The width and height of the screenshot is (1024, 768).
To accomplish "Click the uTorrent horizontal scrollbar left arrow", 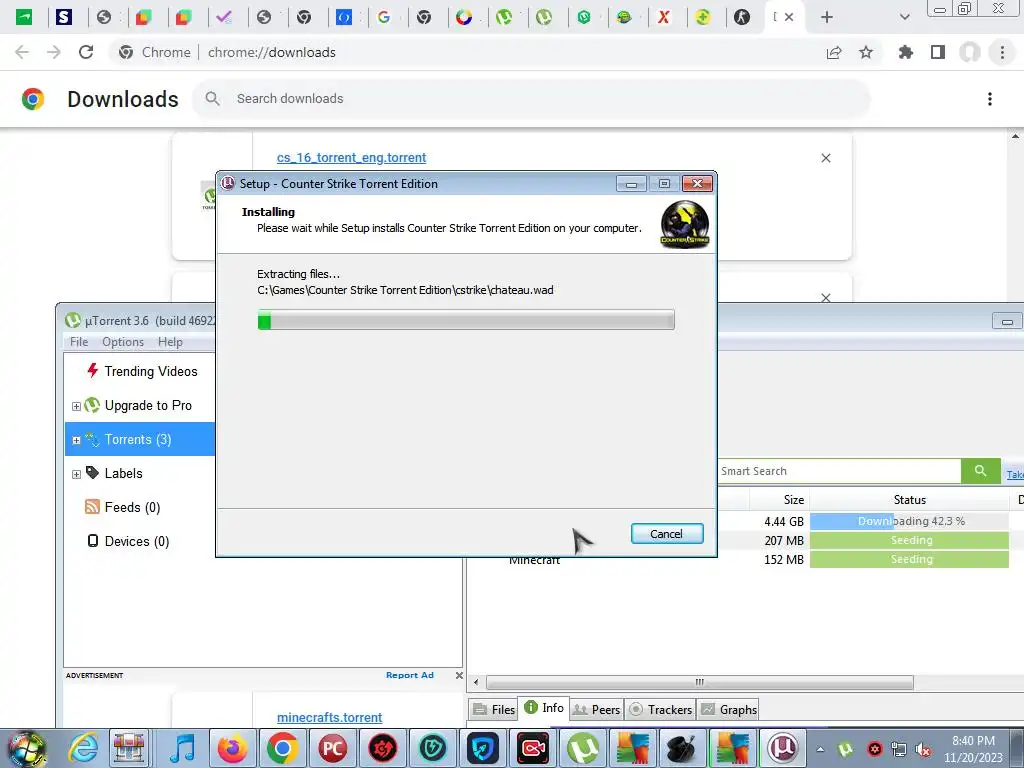I will click(x=476, y=682).
